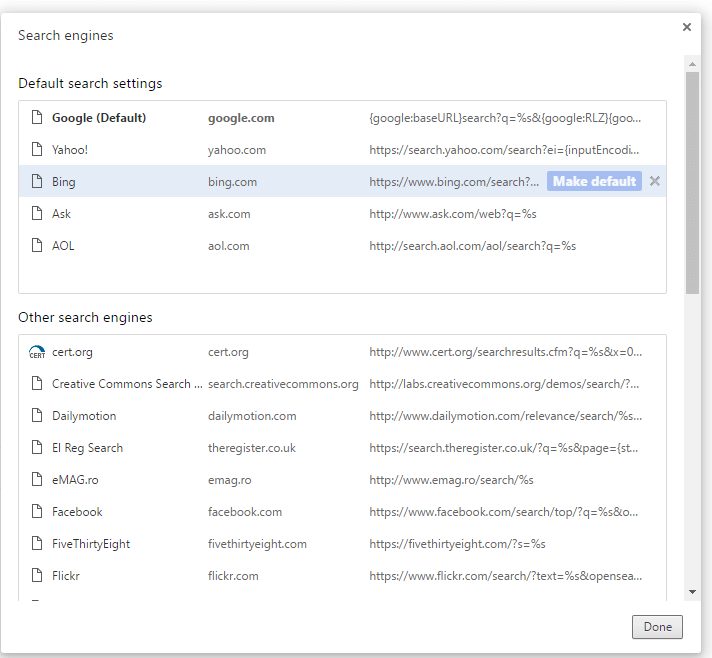Click the bing.com keyword
This screenshot has width=712, height=658.
tap(232, 182)
